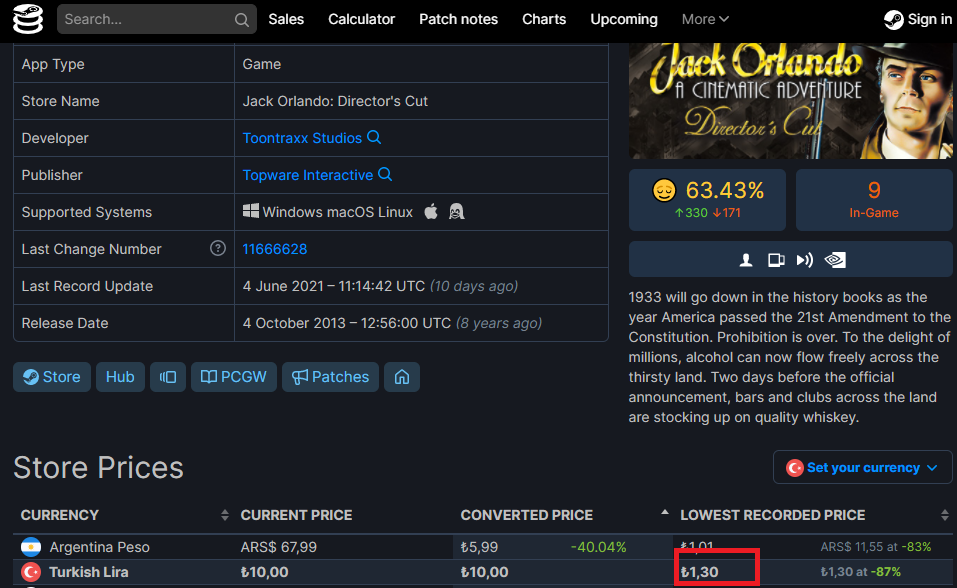
Task: Click the Last Change Number help icon
Action: click(218, 248)
